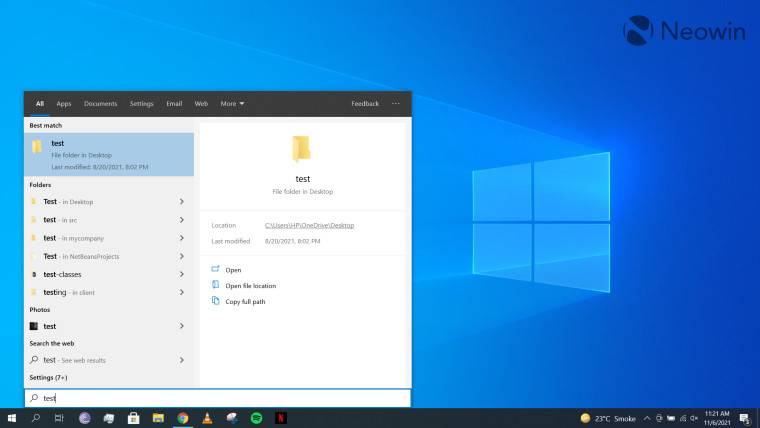Viewport: 760px width, 428px height.
Task: Choose 'Copy full path' action
Action: point(245,302)
